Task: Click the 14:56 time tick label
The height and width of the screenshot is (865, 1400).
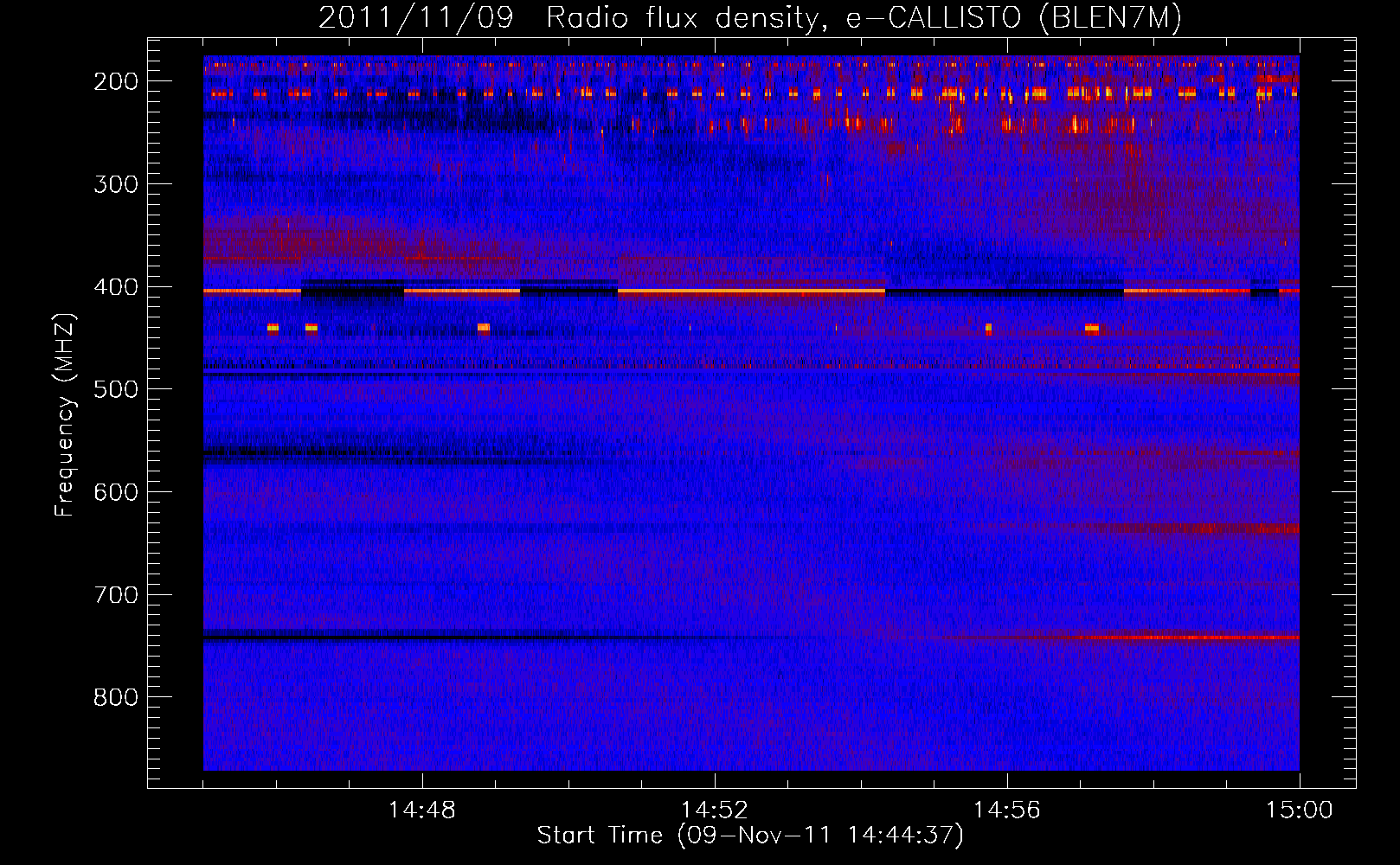Action: click(1007, 811)
